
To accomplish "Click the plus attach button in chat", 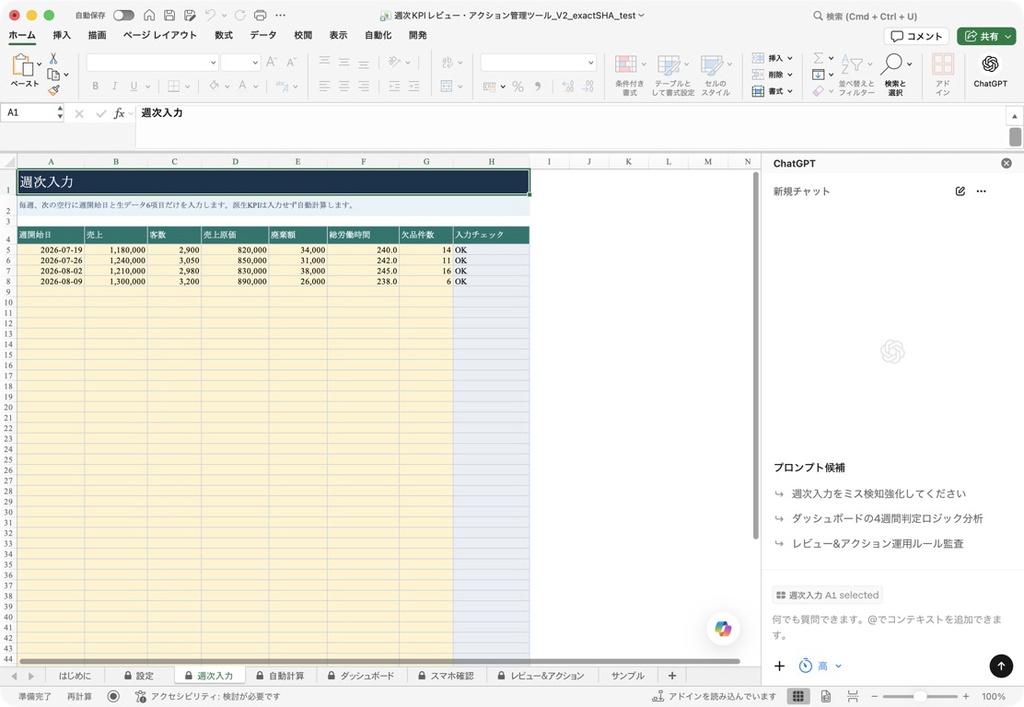I will [x=779, y=666].
